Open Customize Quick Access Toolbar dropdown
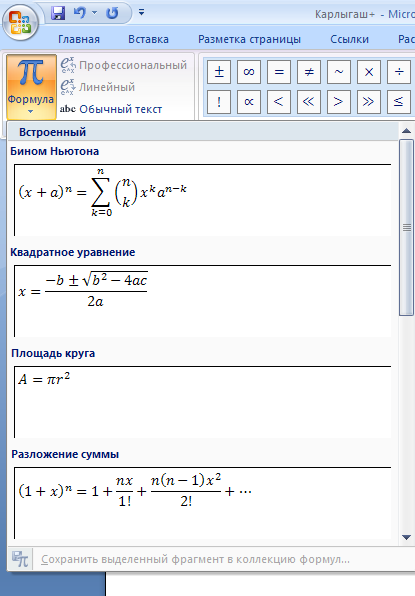Viewport: 415px width, 596px height. pyautogui.click(x=141, y=13)
